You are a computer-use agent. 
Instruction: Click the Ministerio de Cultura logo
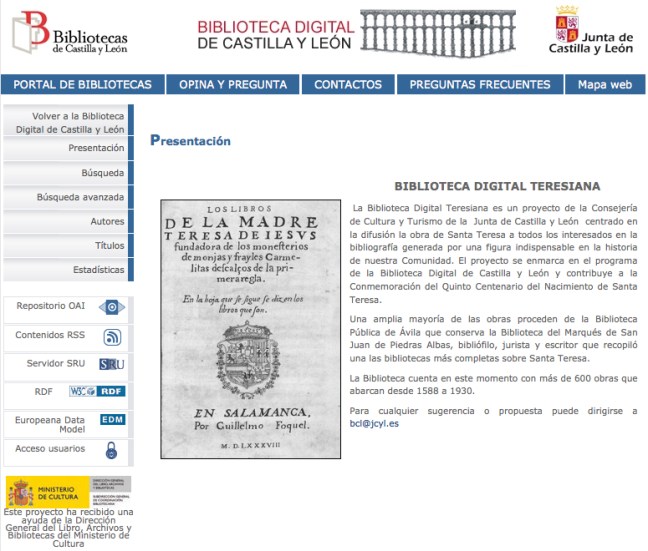[x=68, y=492]
